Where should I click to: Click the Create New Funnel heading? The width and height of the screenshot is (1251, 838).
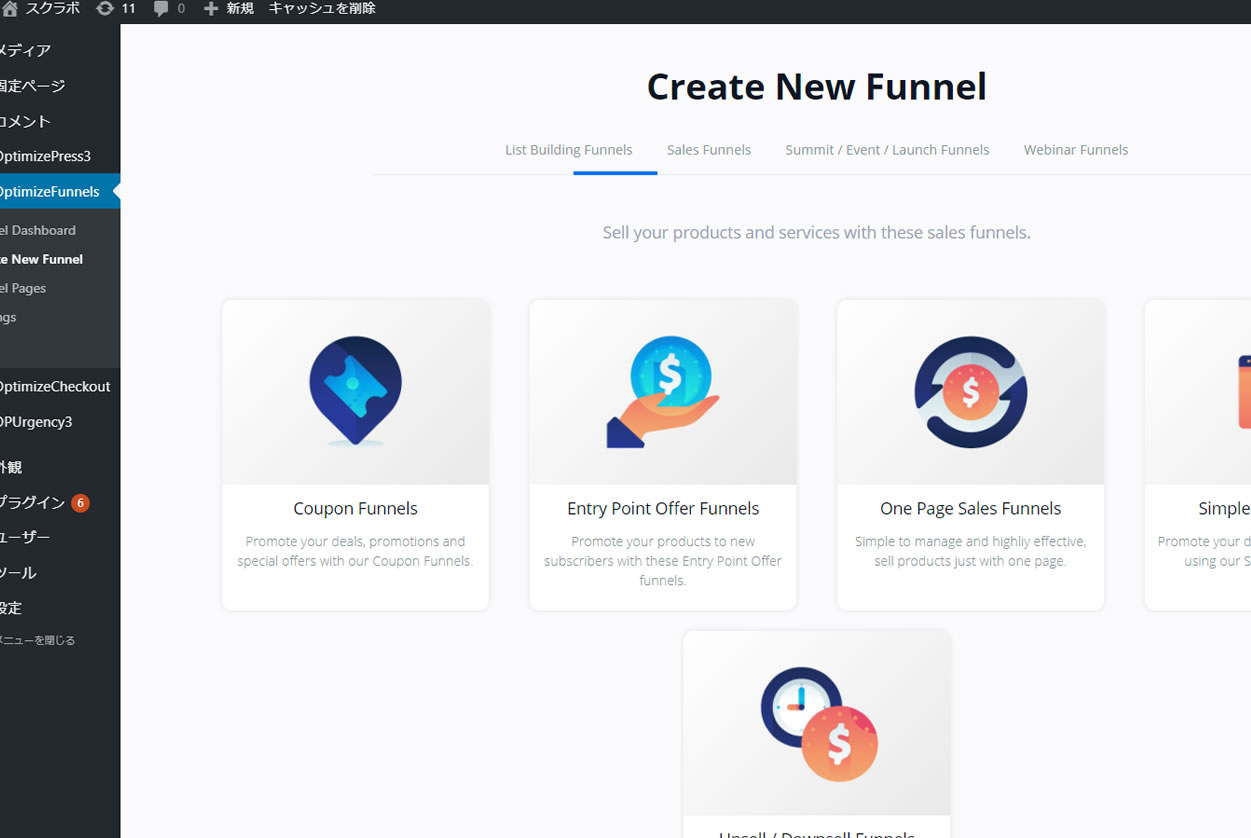(816, 87)
